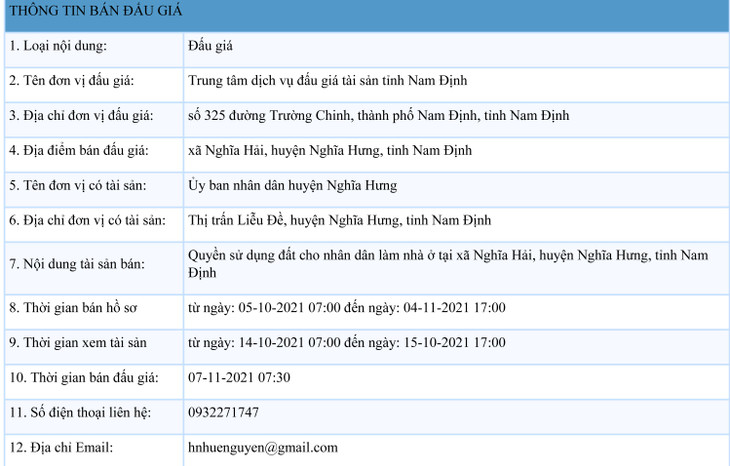
Task: Click the 'Địa chỉ đơn vị đấu giá' label
Action: (81, 116)
